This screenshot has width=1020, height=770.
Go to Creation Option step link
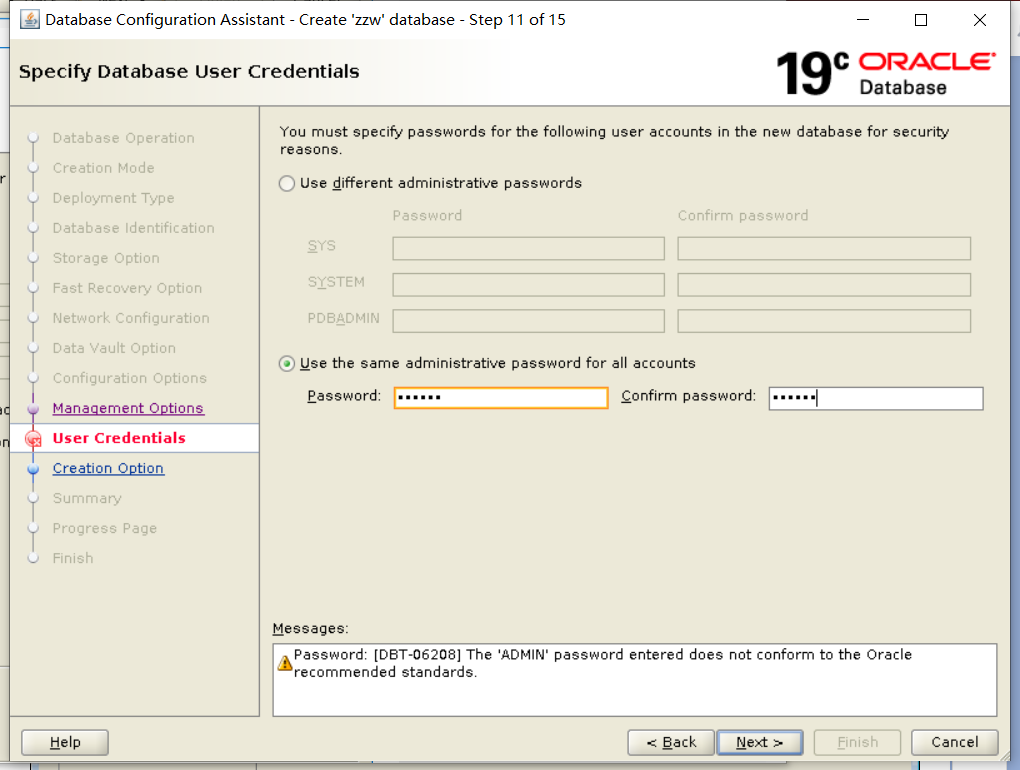[x=108, y=468]
